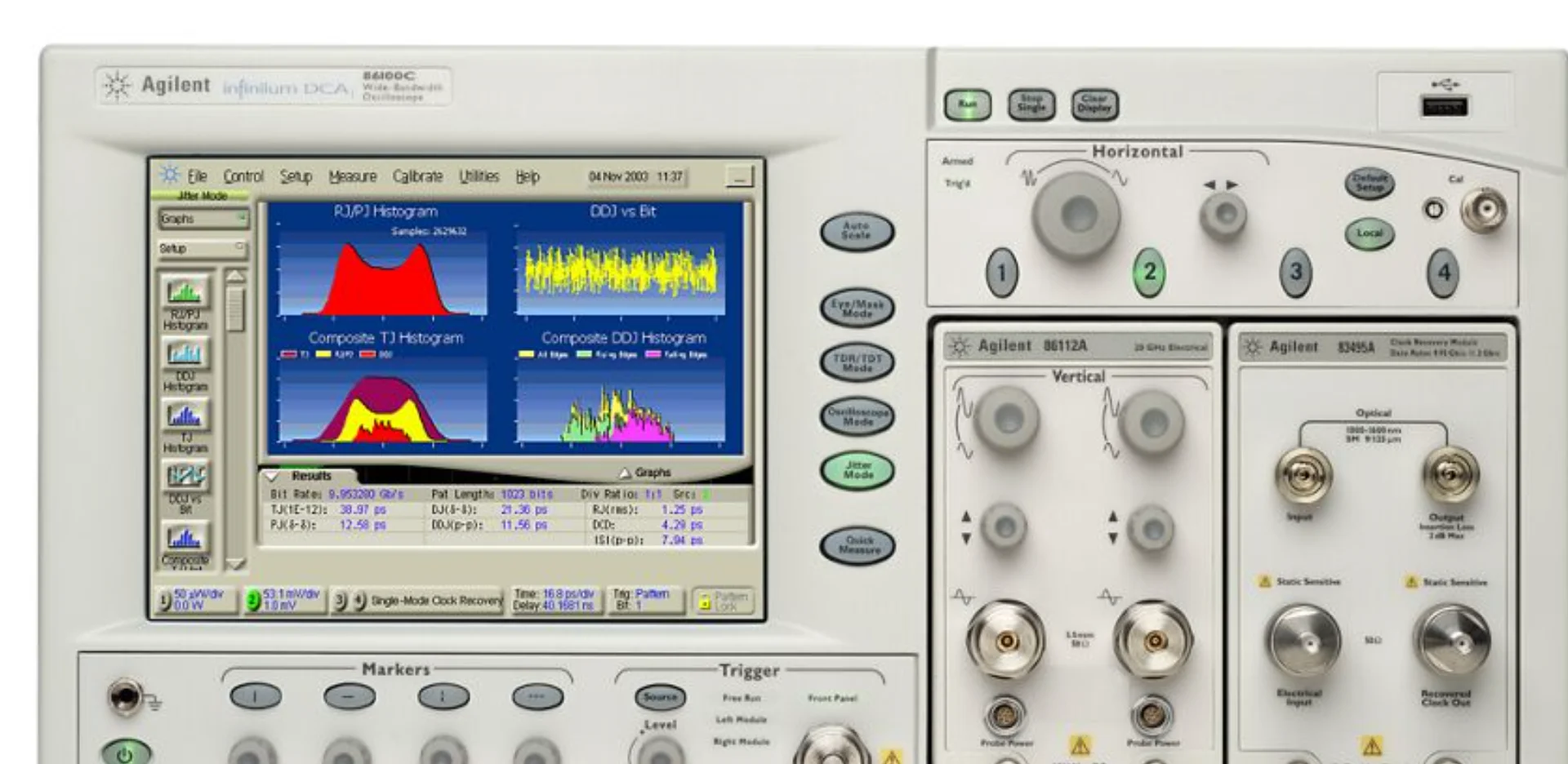Screen dimensions: 1568x764
Task: Open the Utilities menu
Action: point(479,176)
